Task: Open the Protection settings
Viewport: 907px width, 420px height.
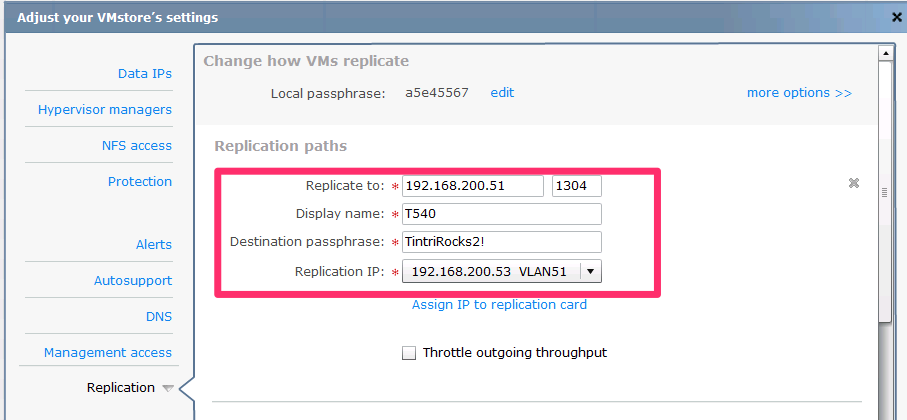Action: (139, 181)
